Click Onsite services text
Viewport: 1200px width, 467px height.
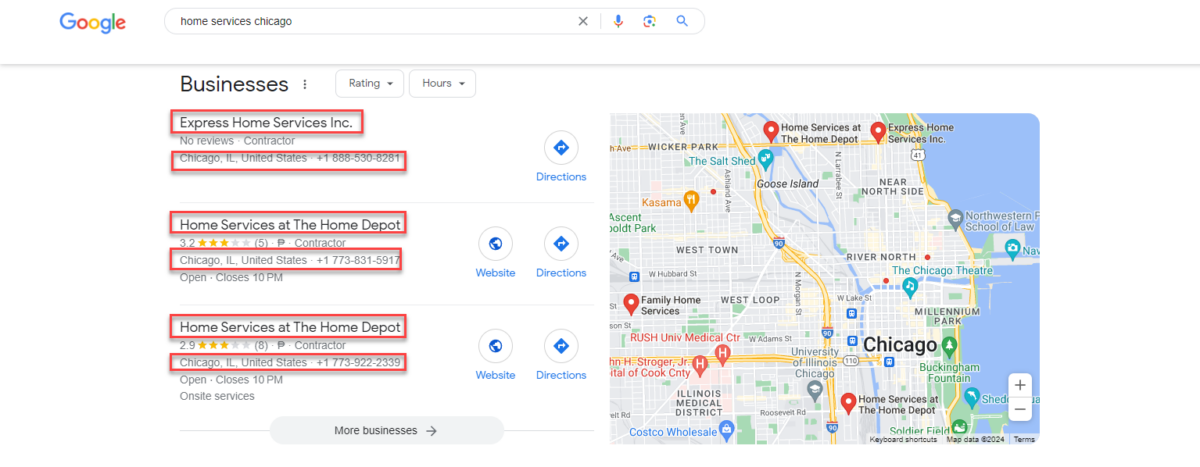[x=217, y=396]
